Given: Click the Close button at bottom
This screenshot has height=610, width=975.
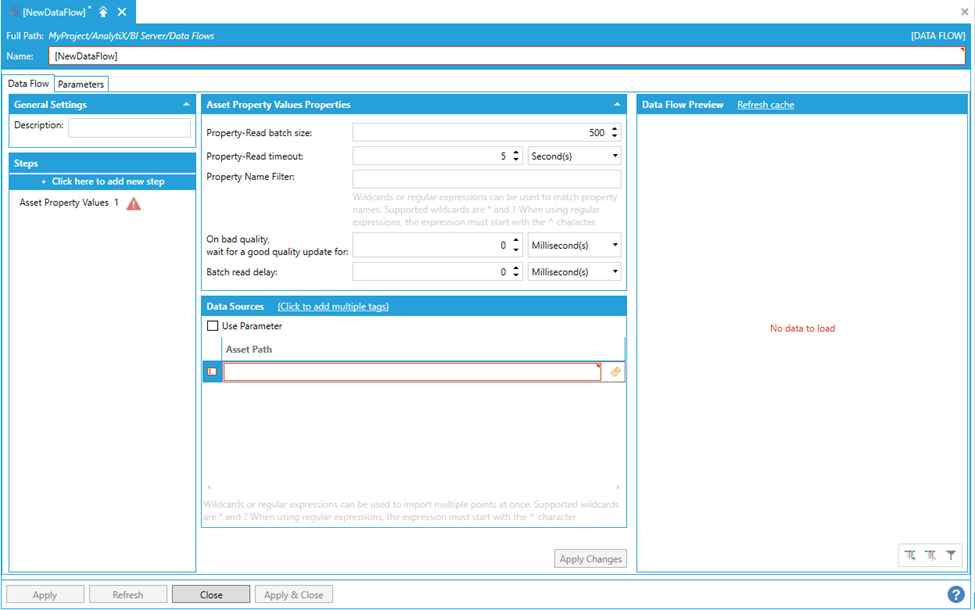Looking at the screenshot, I should pos(211,594).
